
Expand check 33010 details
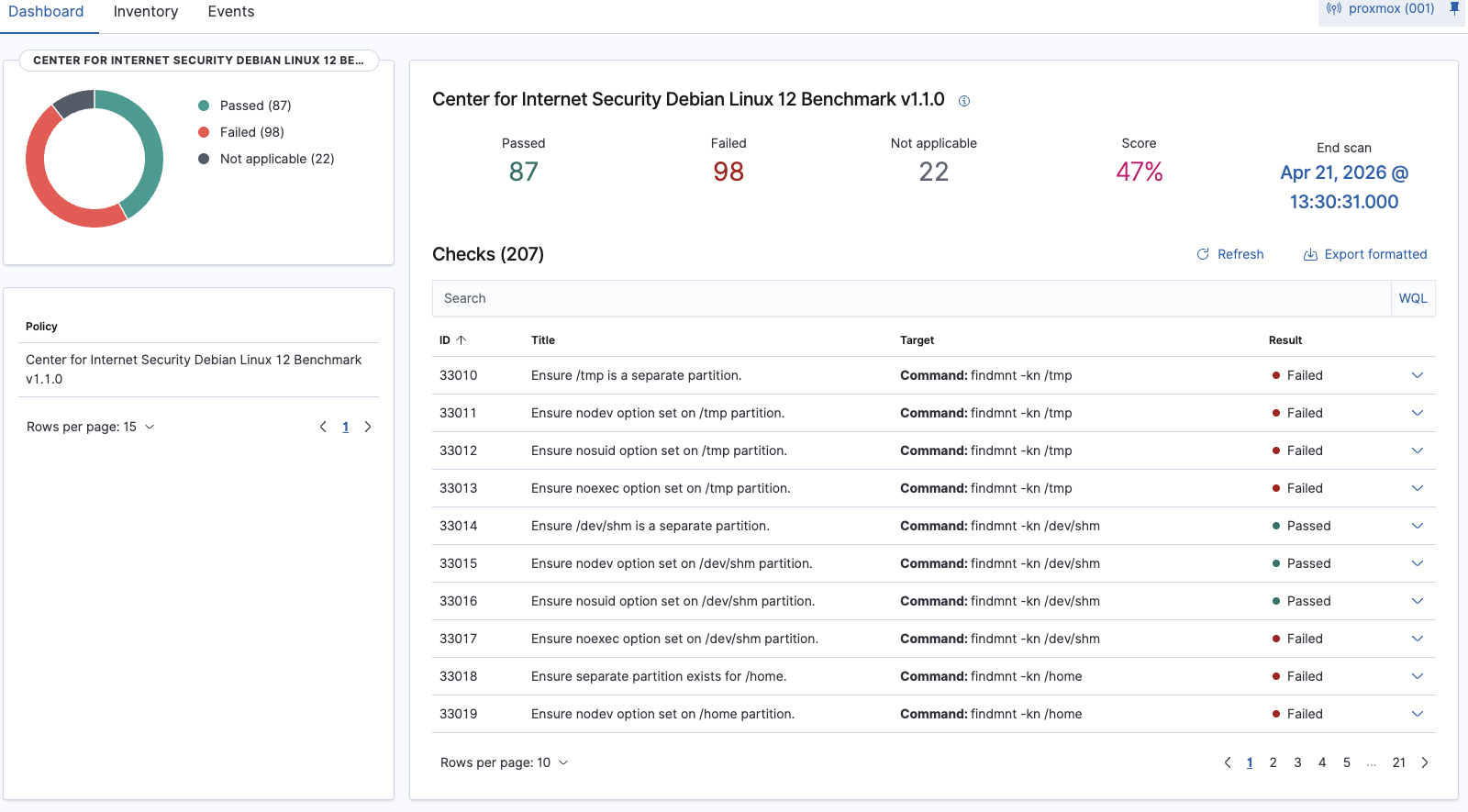[1418, 375]
